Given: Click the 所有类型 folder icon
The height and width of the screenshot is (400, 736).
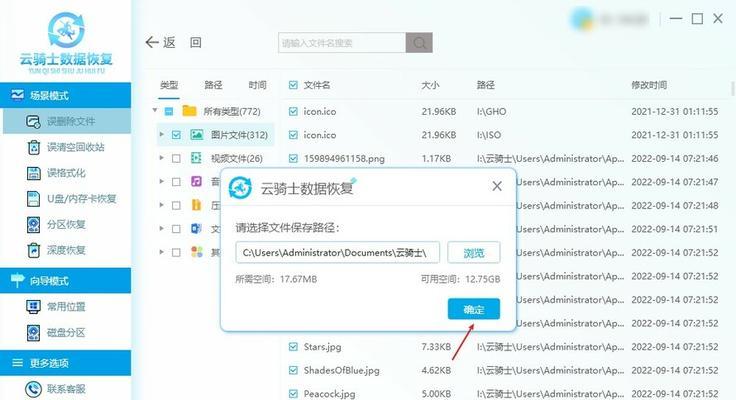Looking at the screenshot, I should click(190, 111).
